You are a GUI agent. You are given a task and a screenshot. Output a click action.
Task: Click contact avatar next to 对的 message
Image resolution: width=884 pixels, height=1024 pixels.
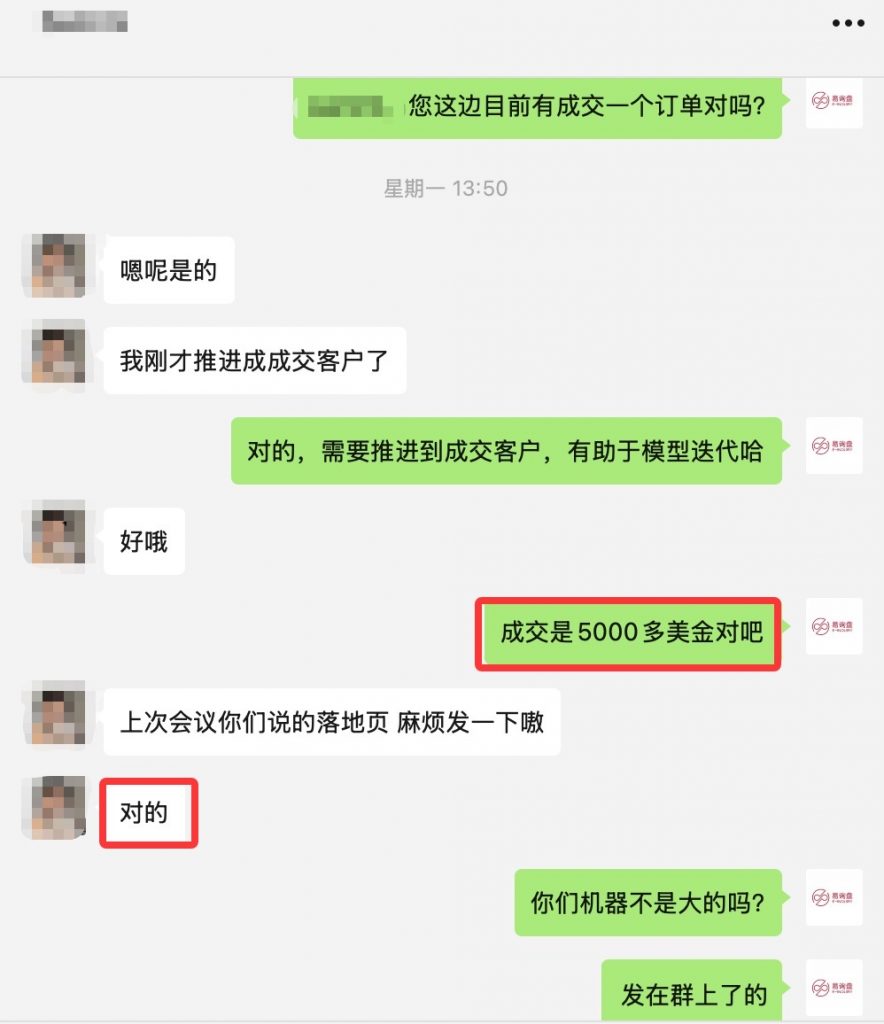pyautogui.click(x=58, y=808)
